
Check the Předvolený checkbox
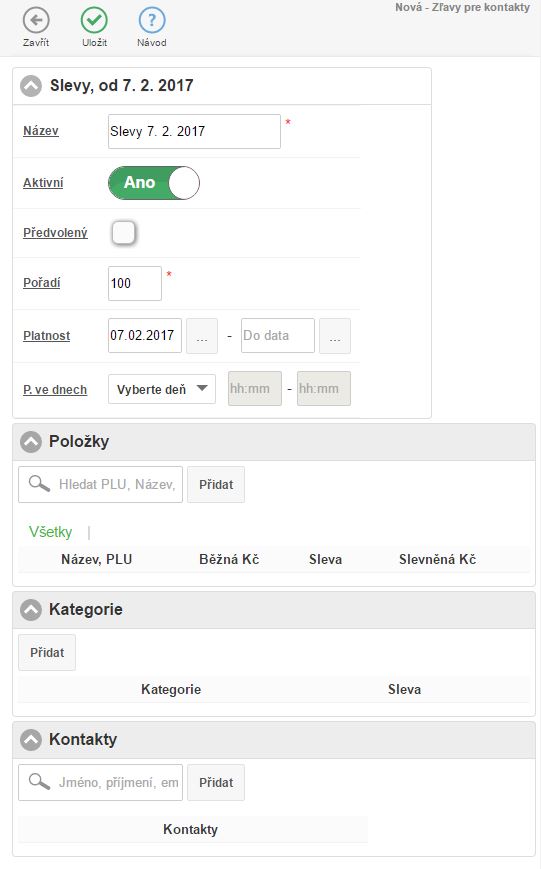pos(123,233)
